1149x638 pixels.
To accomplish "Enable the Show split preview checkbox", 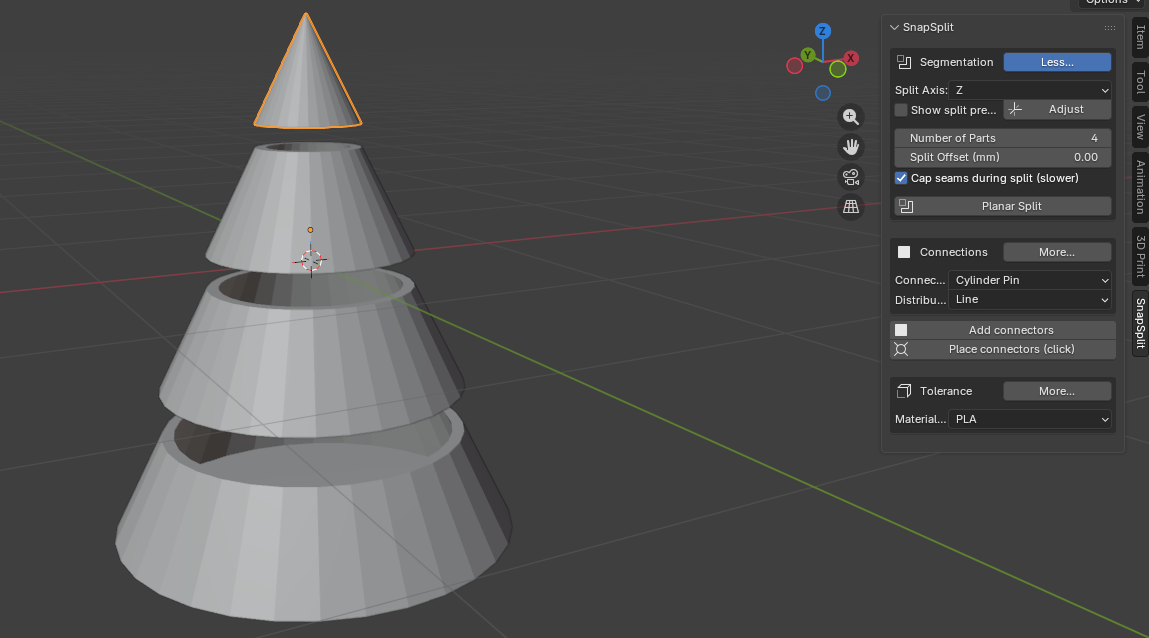I will coord(901,110).
